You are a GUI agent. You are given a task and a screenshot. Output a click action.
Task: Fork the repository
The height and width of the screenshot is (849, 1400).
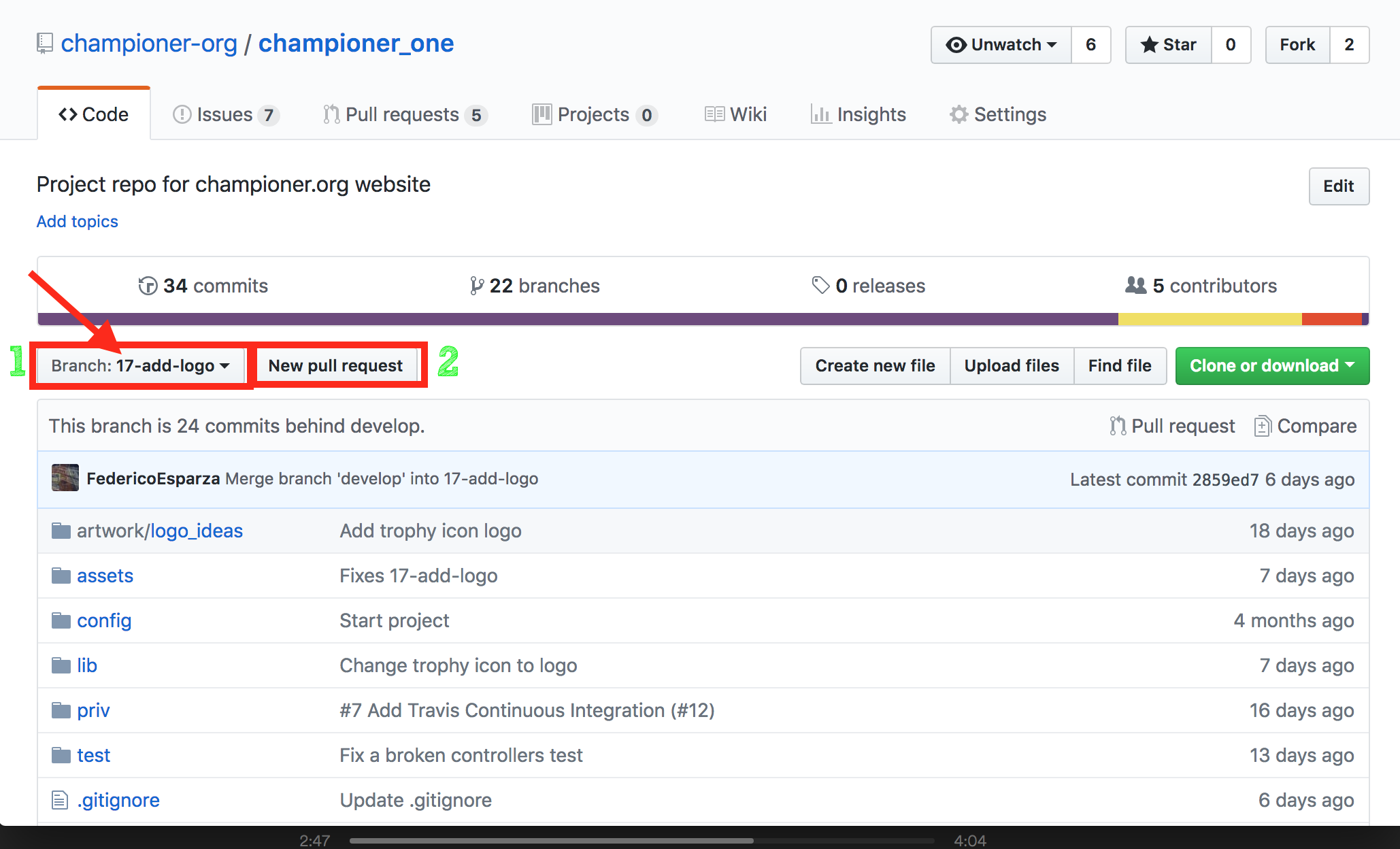point(1297,45)
